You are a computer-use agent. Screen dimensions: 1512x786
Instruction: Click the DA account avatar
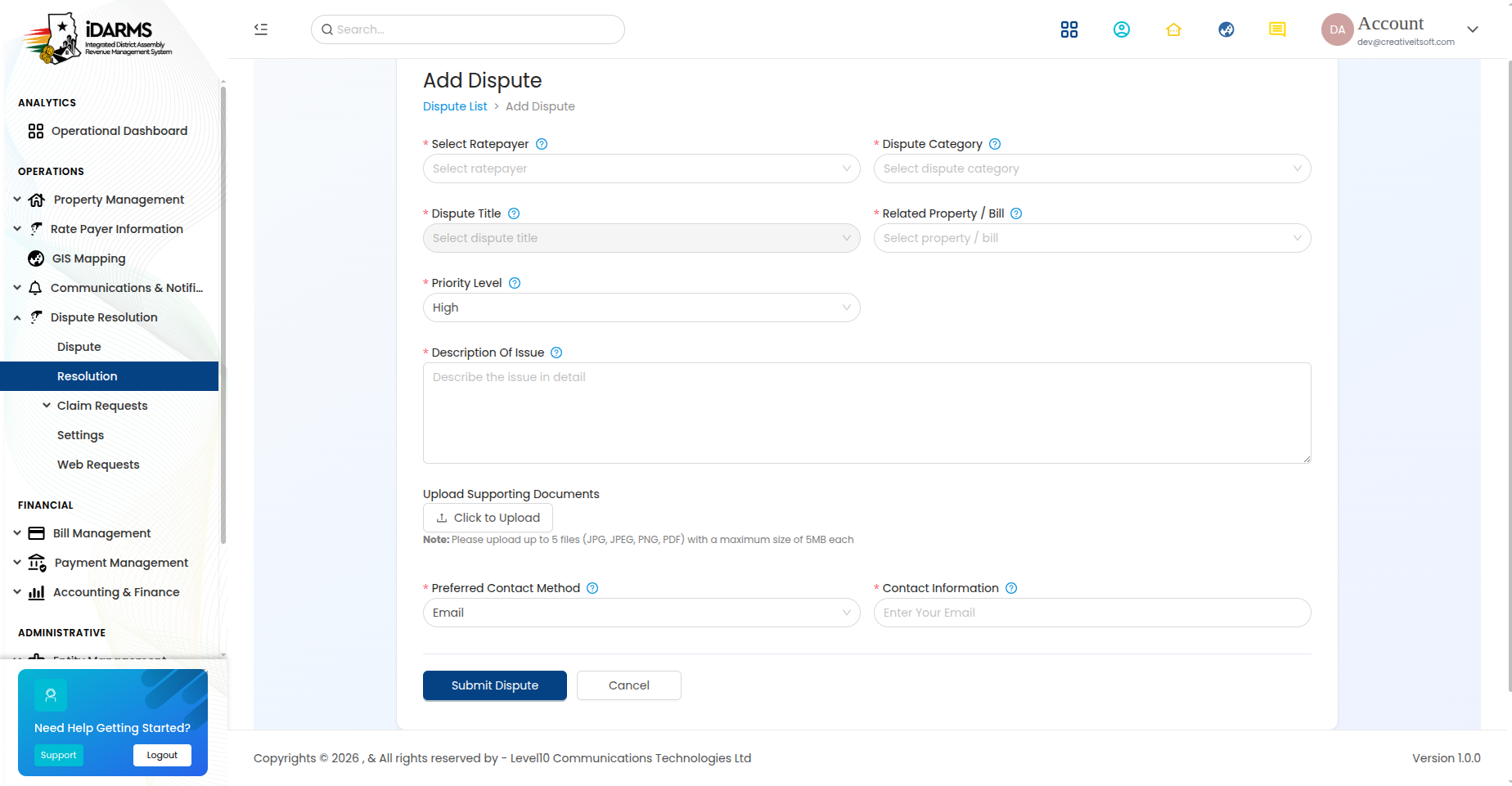click(1337, 29)
